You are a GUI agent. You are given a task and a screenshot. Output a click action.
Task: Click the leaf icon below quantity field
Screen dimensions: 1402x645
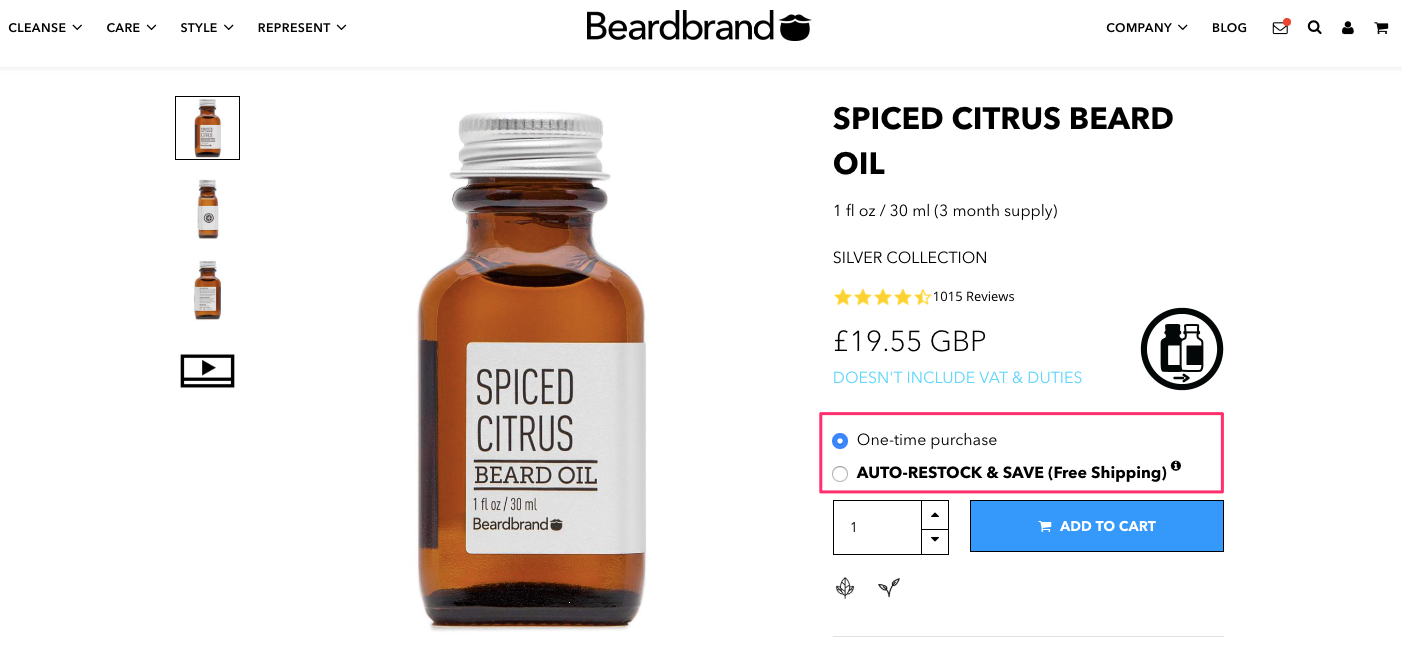click(845, 588)
